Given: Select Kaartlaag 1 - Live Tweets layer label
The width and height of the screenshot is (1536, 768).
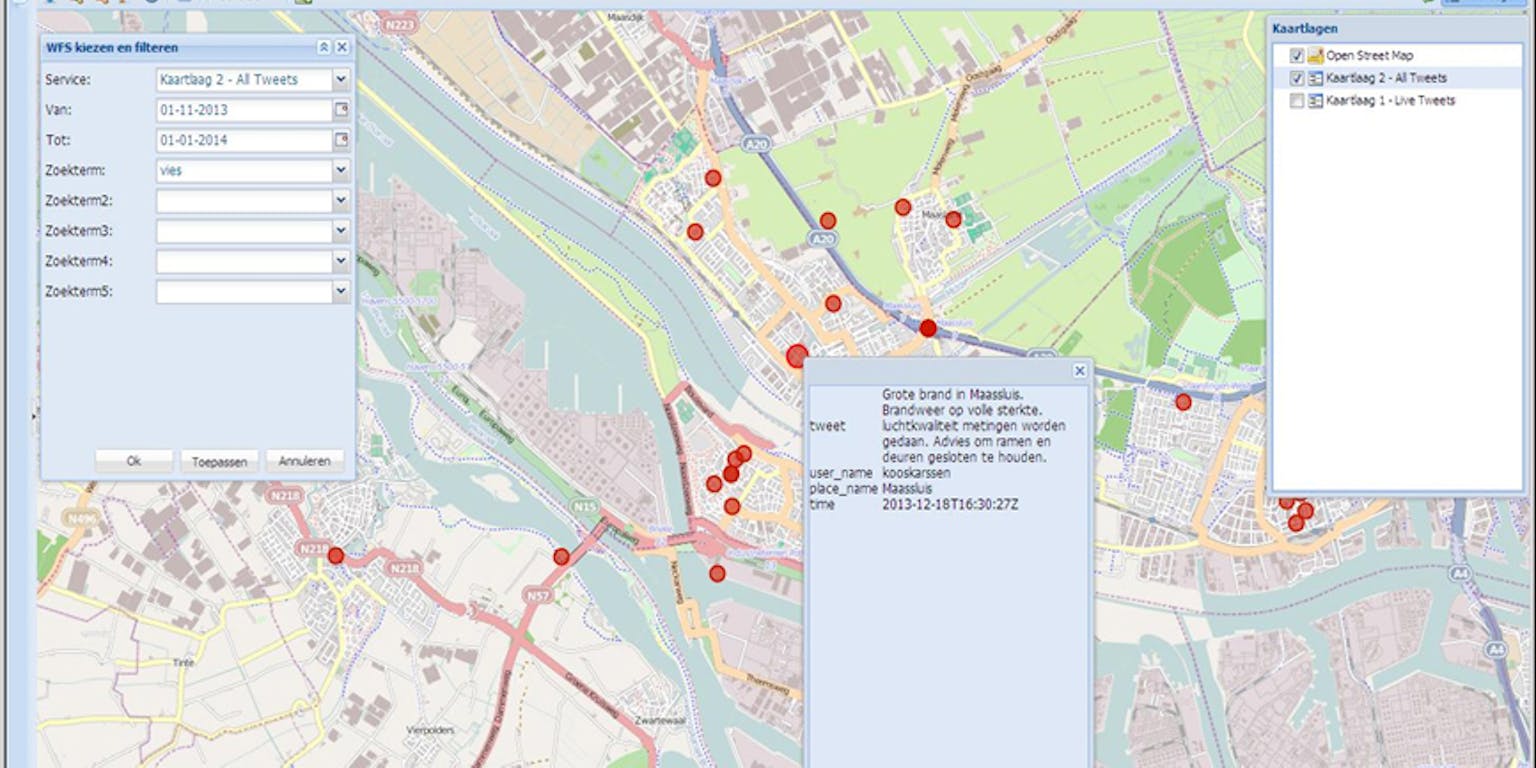Looking at the screenshot, I should pyautogui.click(x=1390, y=101).
